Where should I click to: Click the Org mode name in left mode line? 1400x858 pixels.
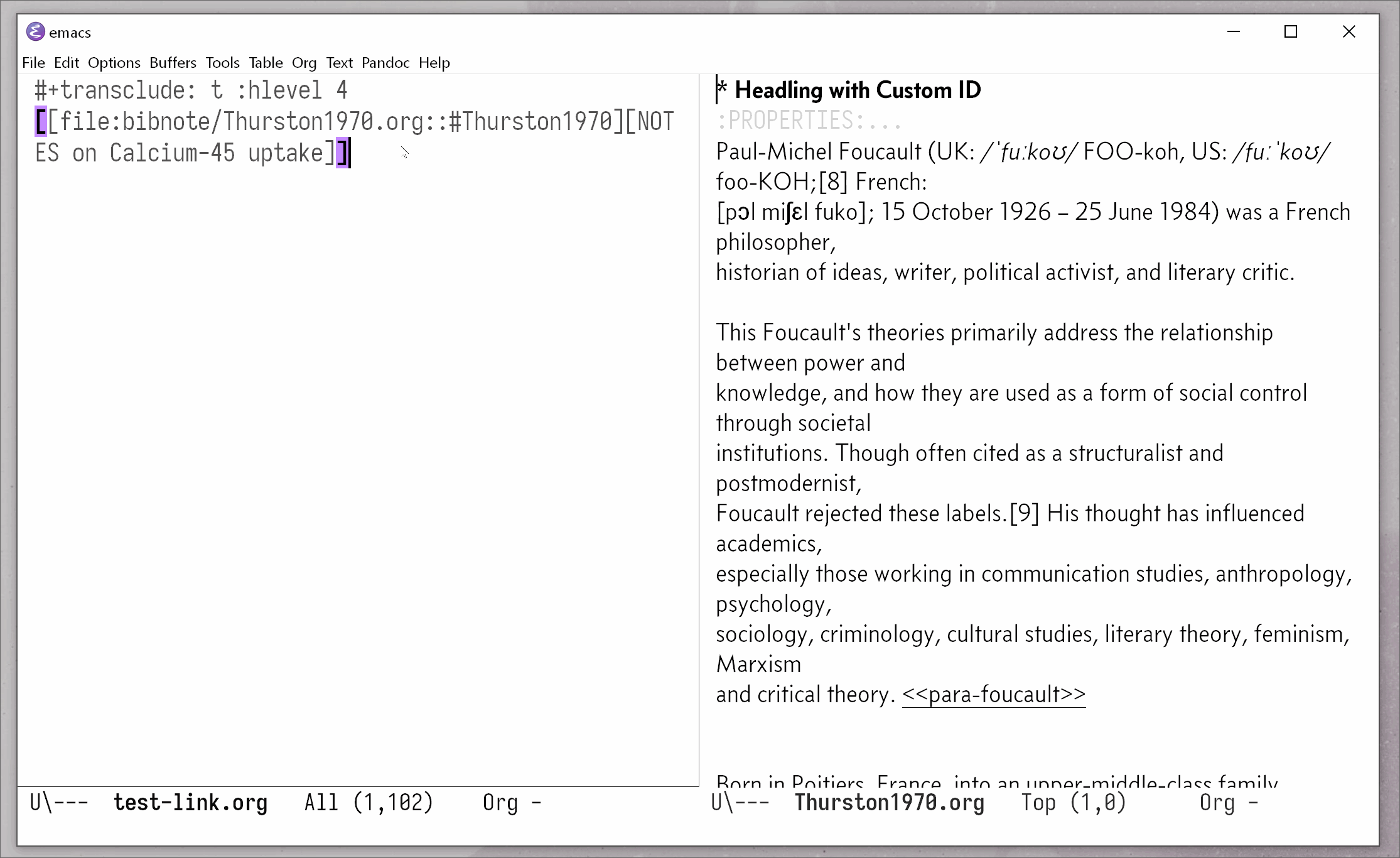click(x=499, y=802)
